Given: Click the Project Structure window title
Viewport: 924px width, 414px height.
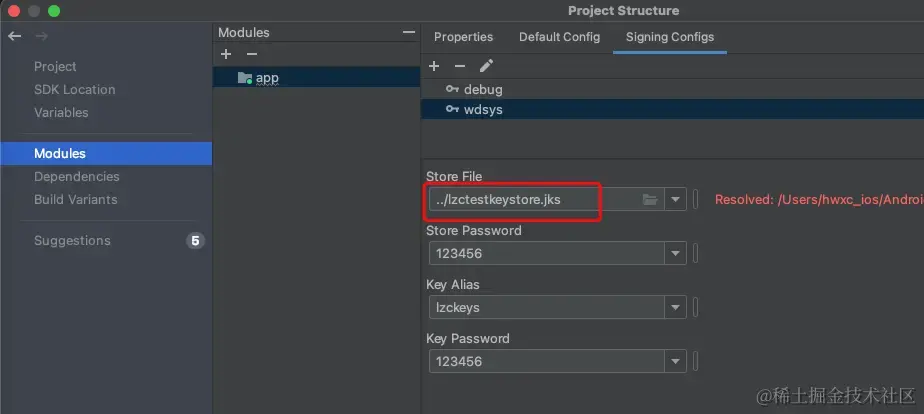Looking at the screenshot, I should pos(623,11).
